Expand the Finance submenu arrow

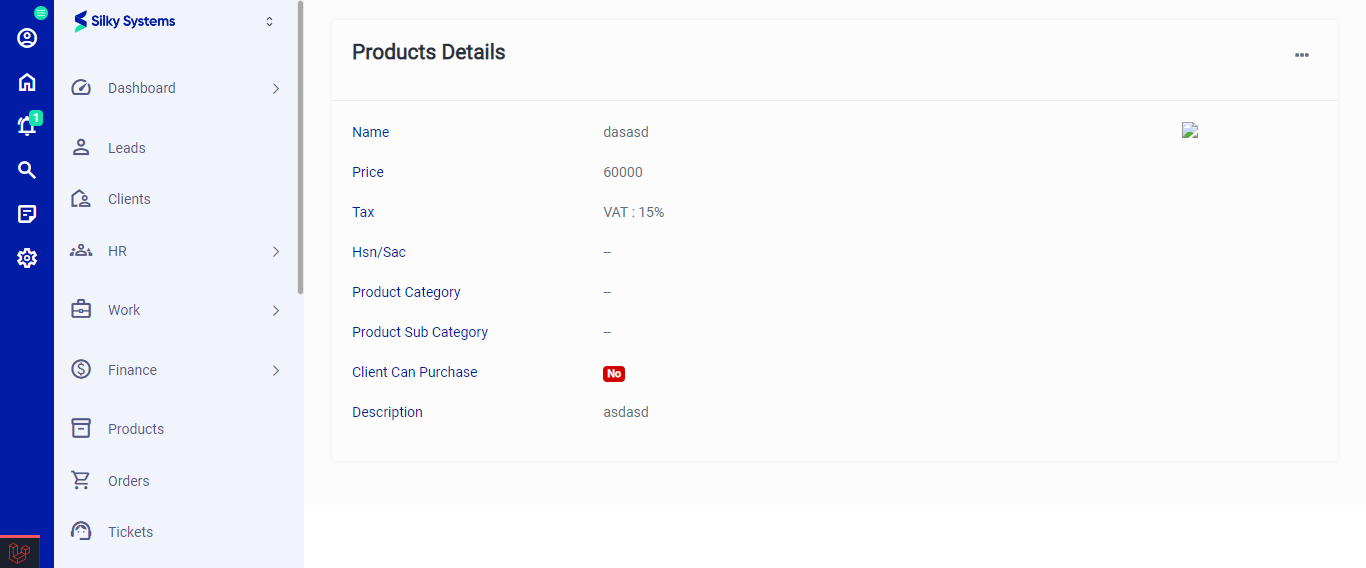click(x=276, y=371)
